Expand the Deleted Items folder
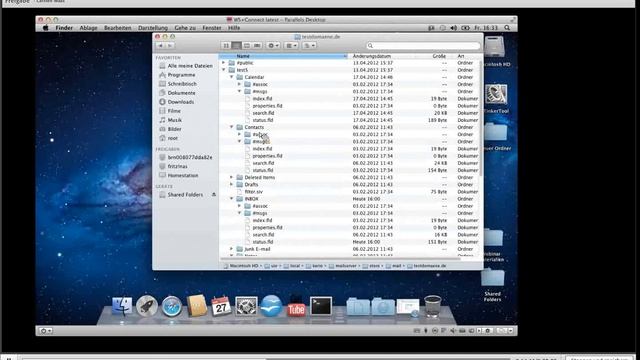This screenshot has width=640, height=360. pyautogui.click(x=231, y=177)
